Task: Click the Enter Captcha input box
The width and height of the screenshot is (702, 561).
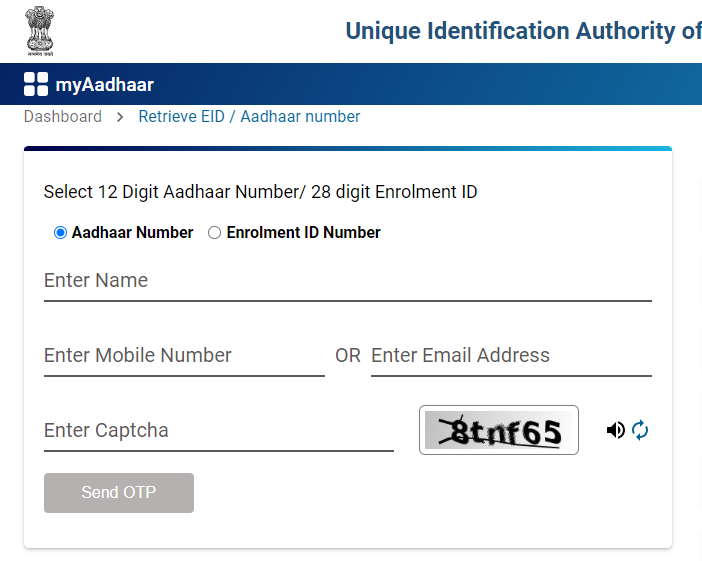Action: point(218,431)
